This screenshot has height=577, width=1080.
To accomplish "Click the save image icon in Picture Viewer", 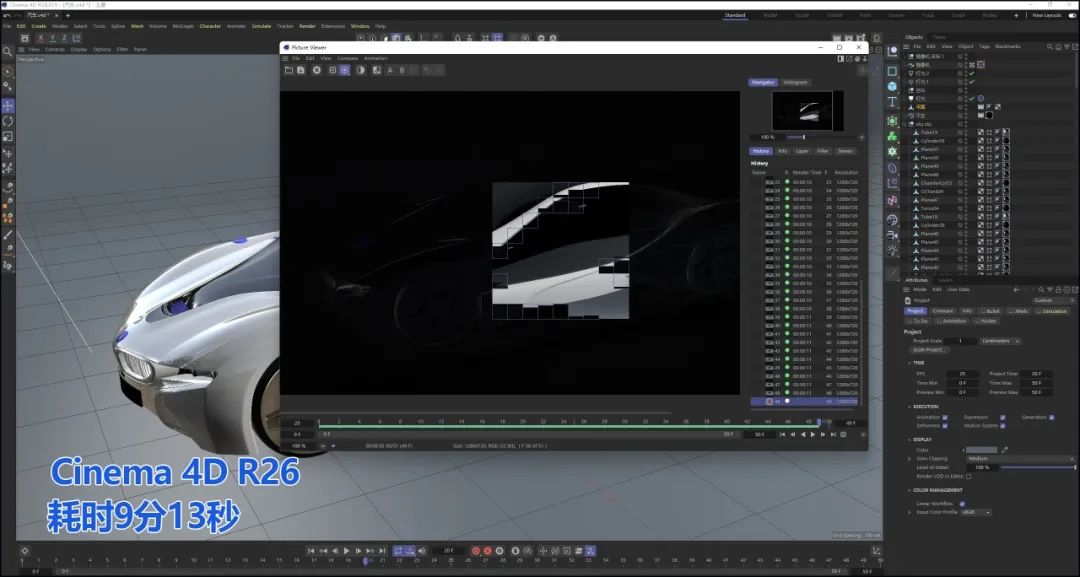I will pyautogui.click(x=301, y=70).
